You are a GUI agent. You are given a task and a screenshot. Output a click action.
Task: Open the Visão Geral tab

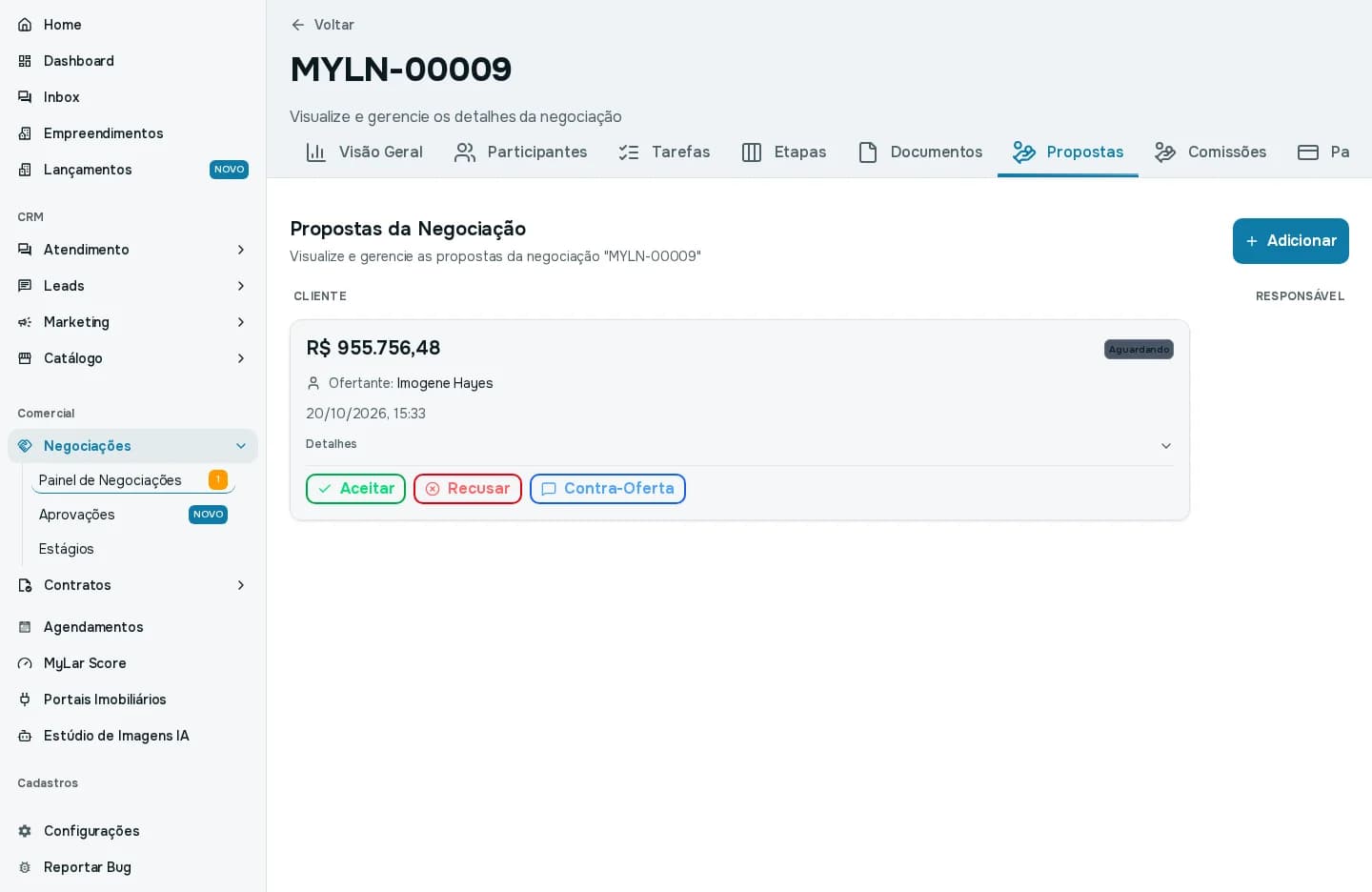pyautogui.click(x=364, y=152)
